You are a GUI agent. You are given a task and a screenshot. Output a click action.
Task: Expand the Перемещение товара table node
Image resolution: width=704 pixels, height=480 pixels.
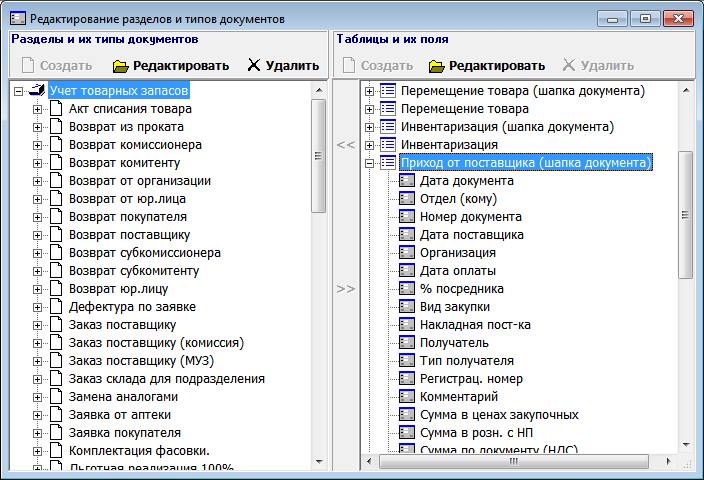click(x=369, y=109)
